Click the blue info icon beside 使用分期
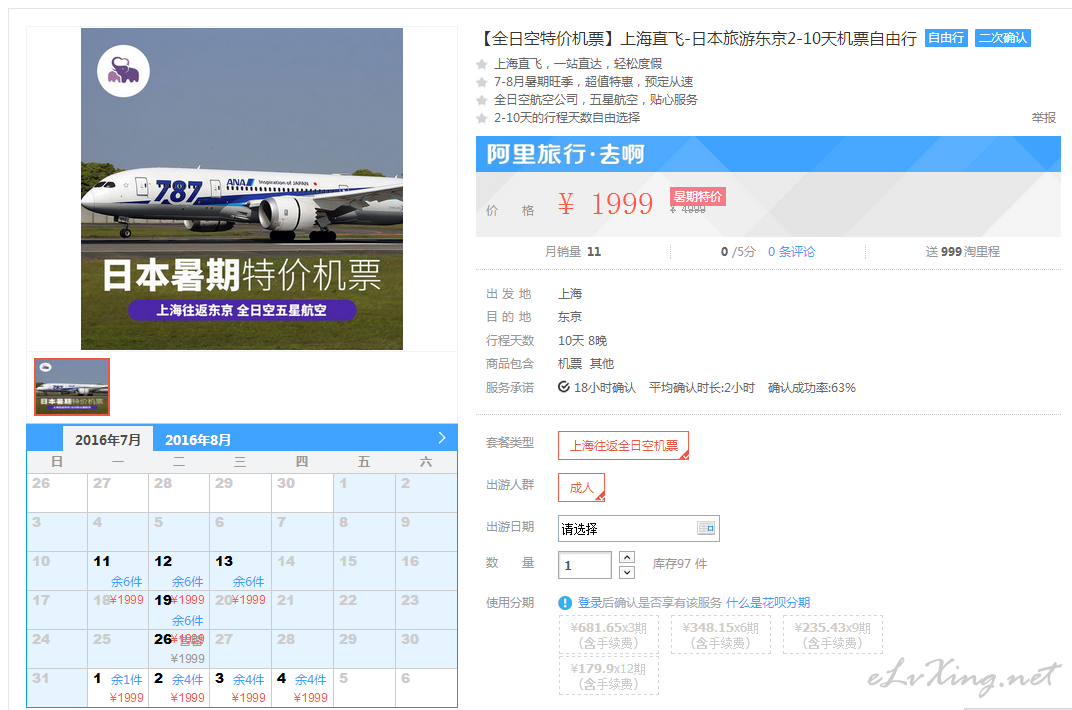1072x710 pixels. 565,603
